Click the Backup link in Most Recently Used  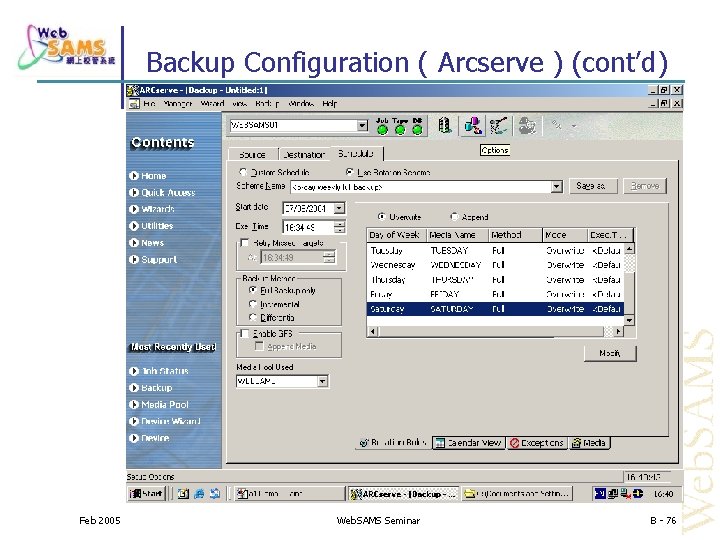point(157,388)
